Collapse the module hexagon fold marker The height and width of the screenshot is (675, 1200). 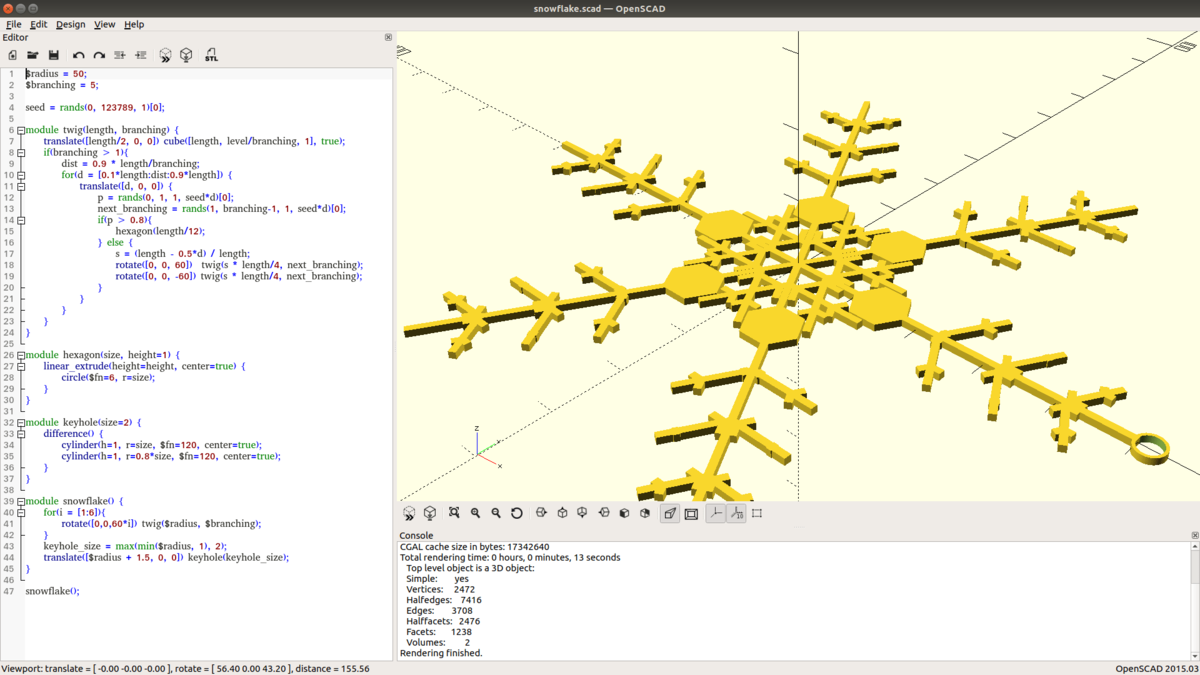(x=21, y=355)
